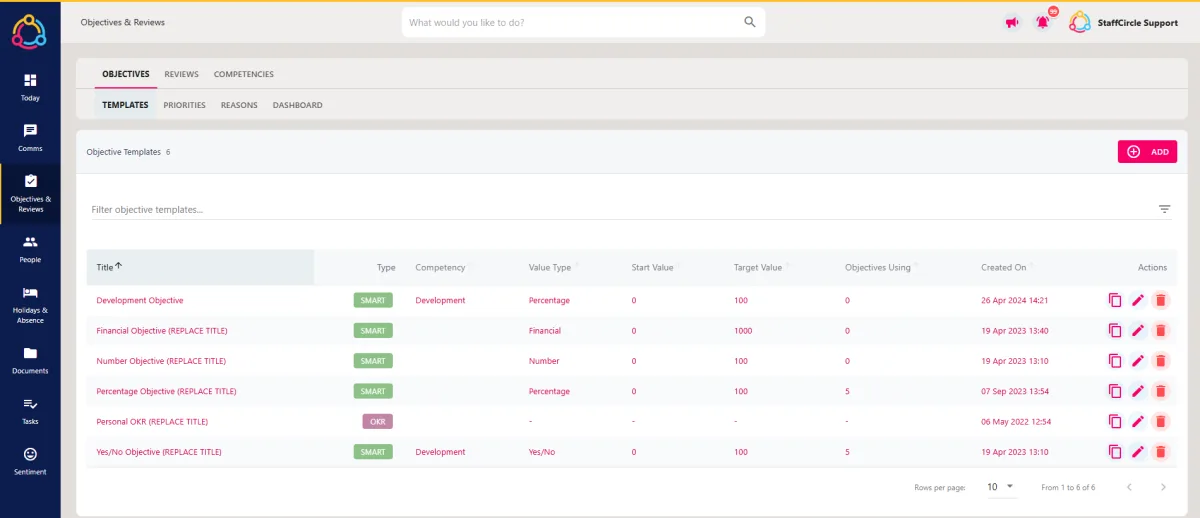Select the Priorities sub-tab
Image resolution: width=1200 pixels, height=518 pixels.
pyautogui.click(x=185, y=105)
